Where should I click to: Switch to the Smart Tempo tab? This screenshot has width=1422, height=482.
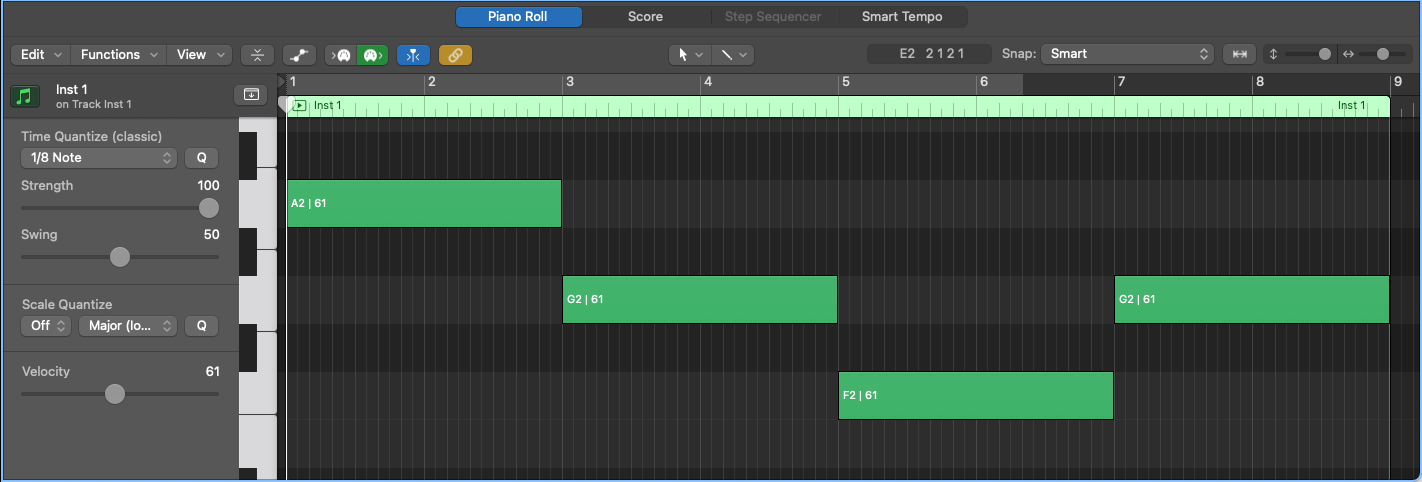click(x=902, y=17)
